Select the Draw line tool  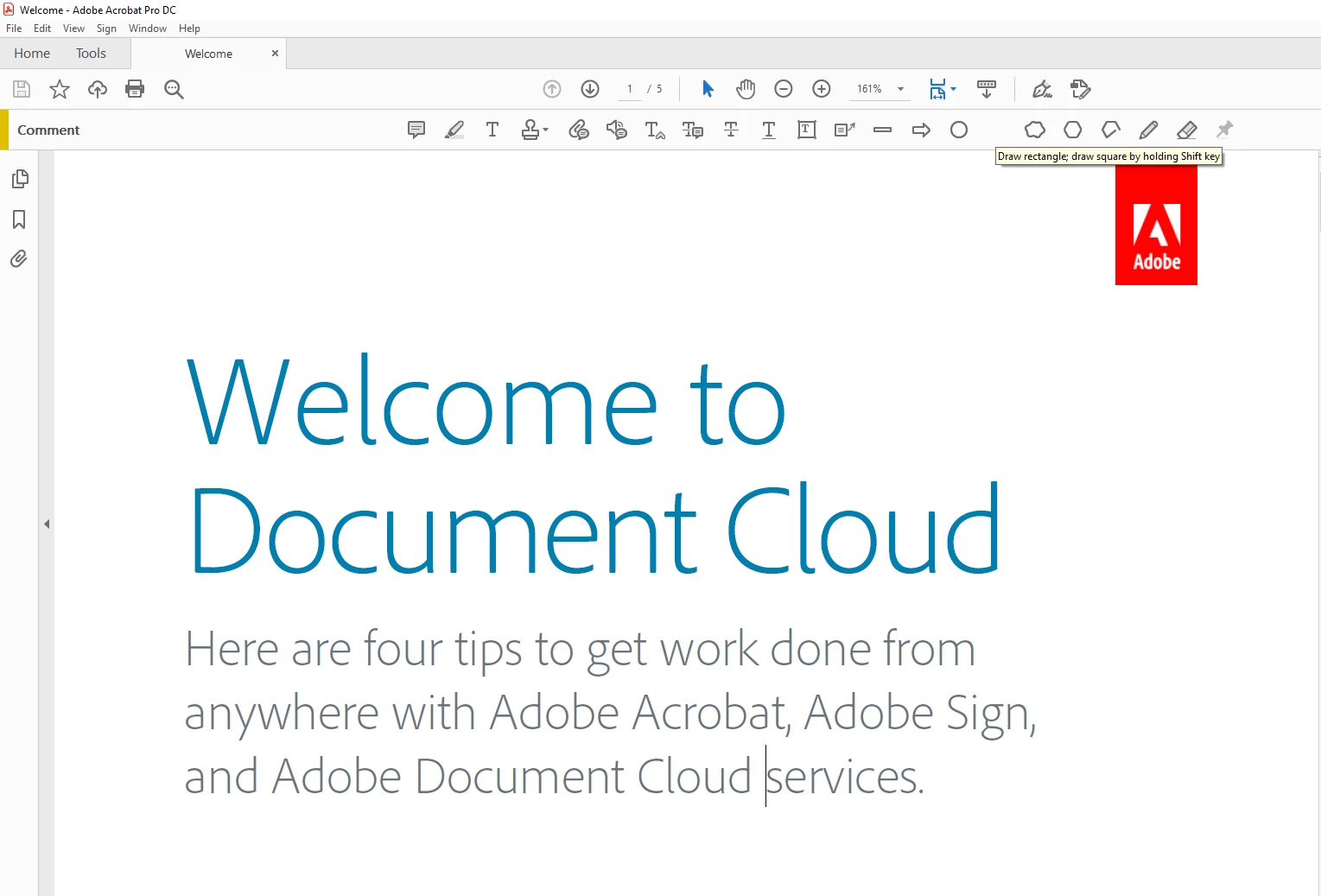(883, 130)
